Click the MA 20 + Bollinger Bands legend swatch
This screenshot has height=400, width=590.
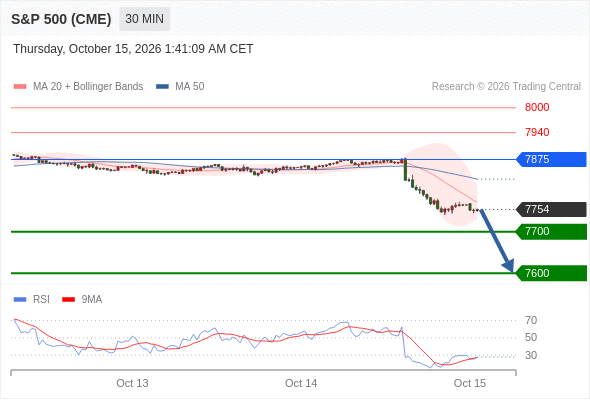click(20, 87)
